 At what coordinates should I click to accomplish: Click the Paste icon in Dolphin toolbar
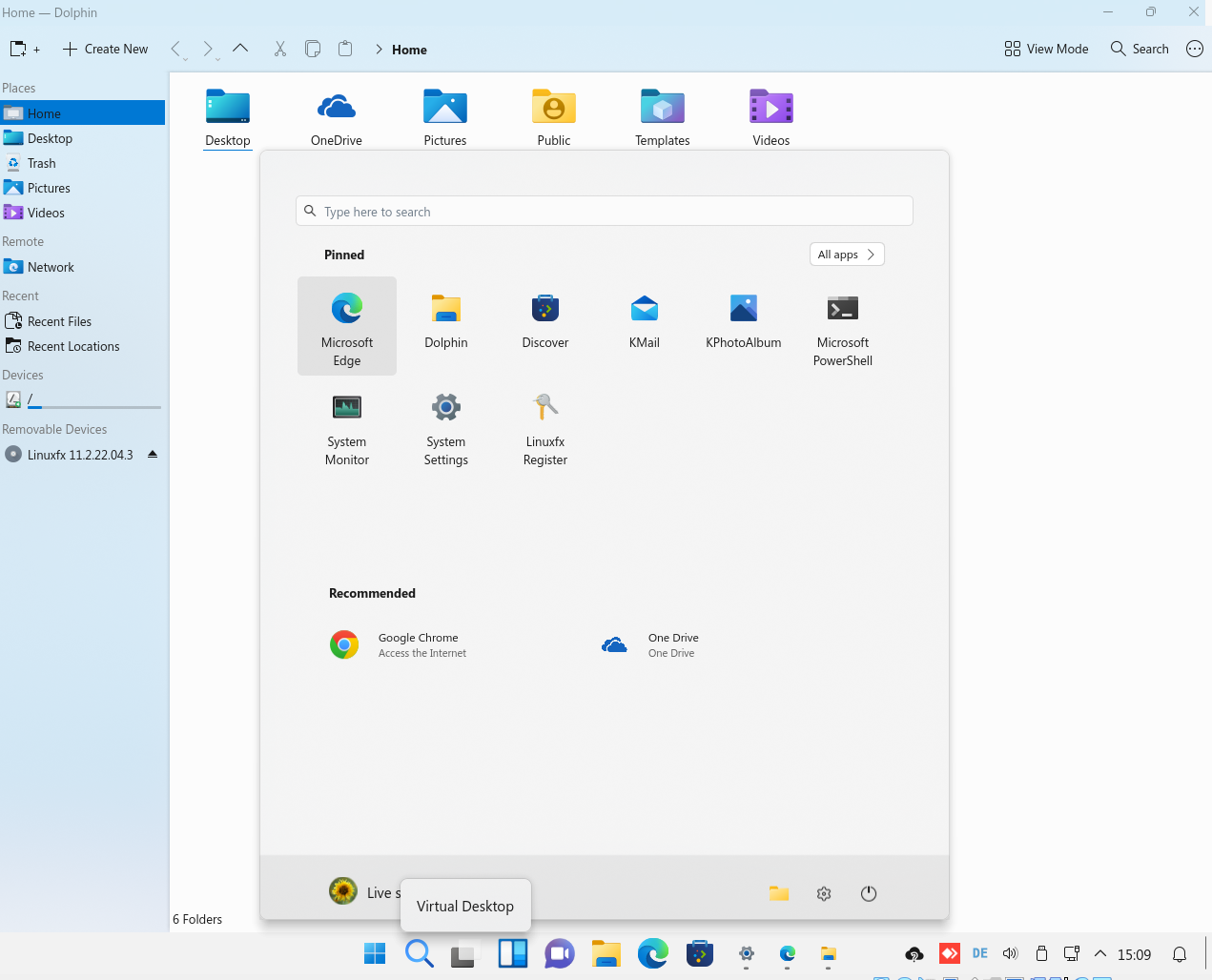click(345, 49)
